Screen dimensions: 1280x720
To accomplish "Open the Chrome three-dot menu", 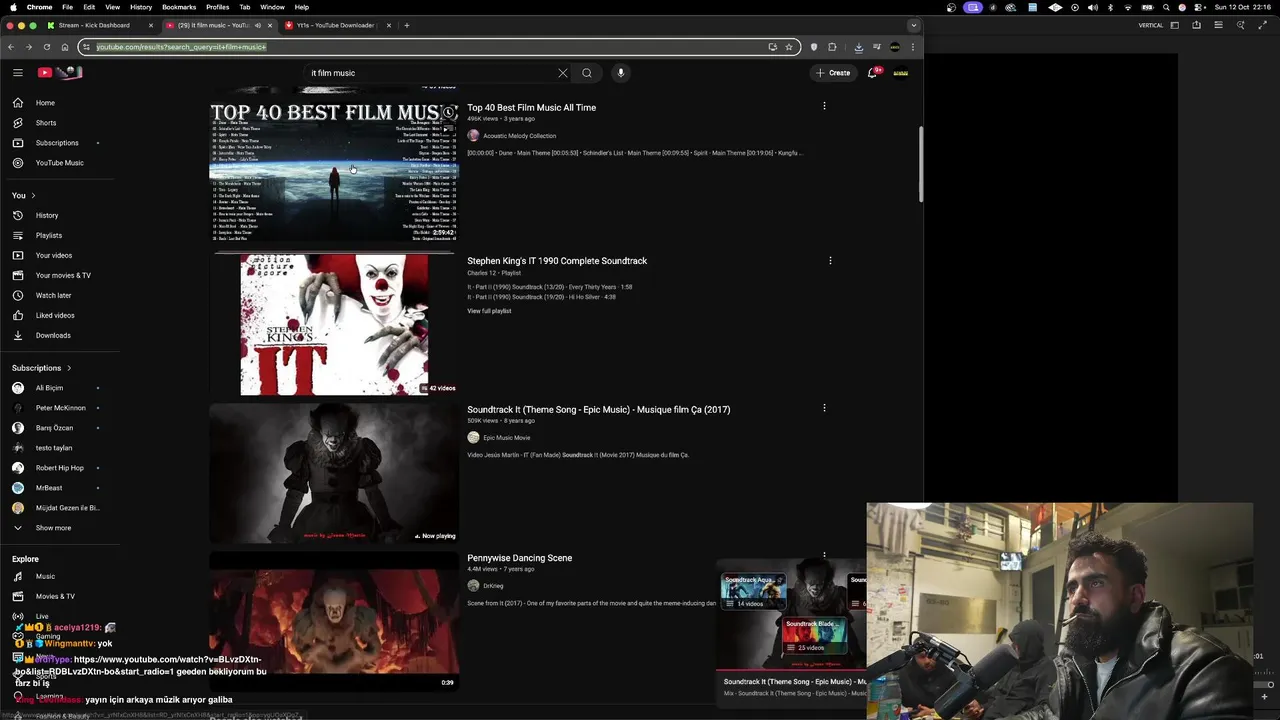I will (x=913, y=47).
